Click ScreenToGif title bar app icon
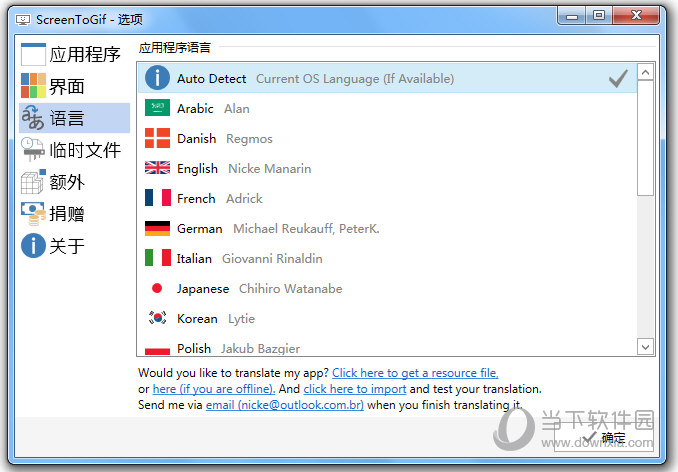The height and width of the screenshot is (472, 678). pyautogui.click(x=22, y=19)
